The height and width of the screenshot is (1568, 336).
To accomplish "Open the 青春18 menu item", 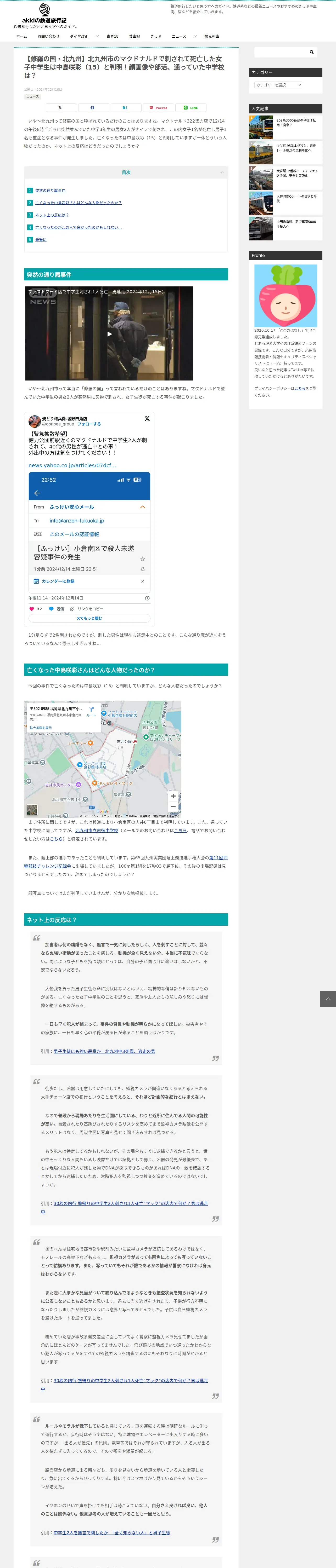I will pyautogui.click(x=112, y=37).
